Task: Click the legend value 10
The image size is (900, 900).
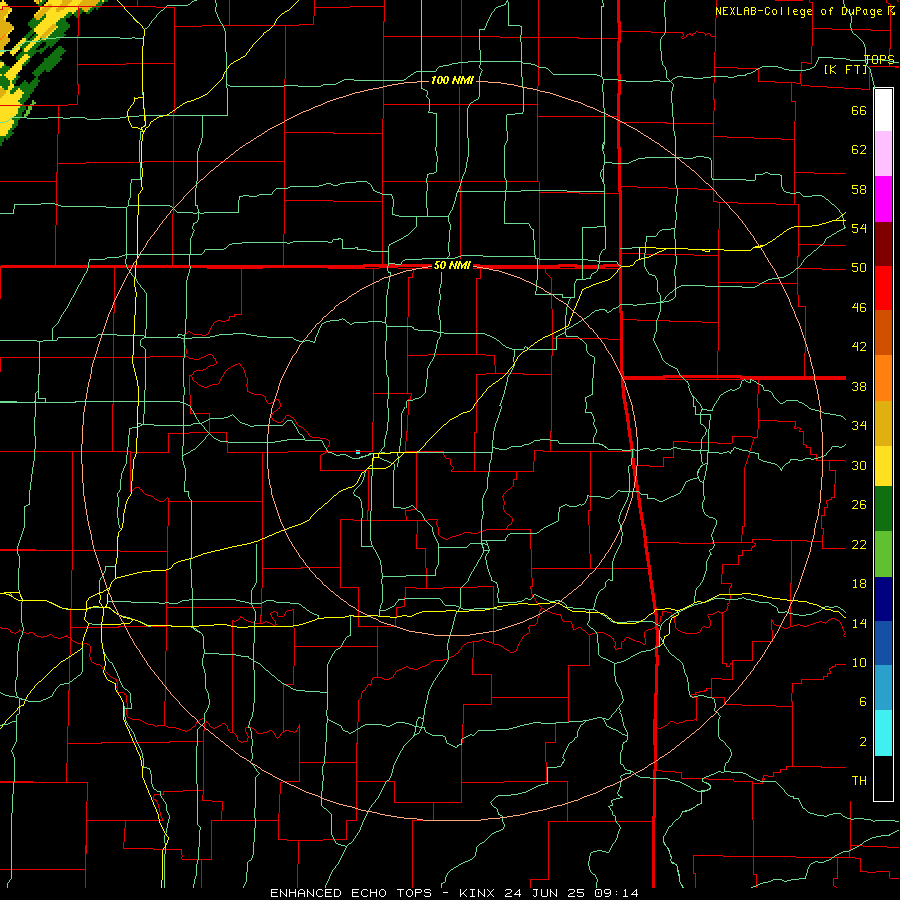Action: click(859, 663)
